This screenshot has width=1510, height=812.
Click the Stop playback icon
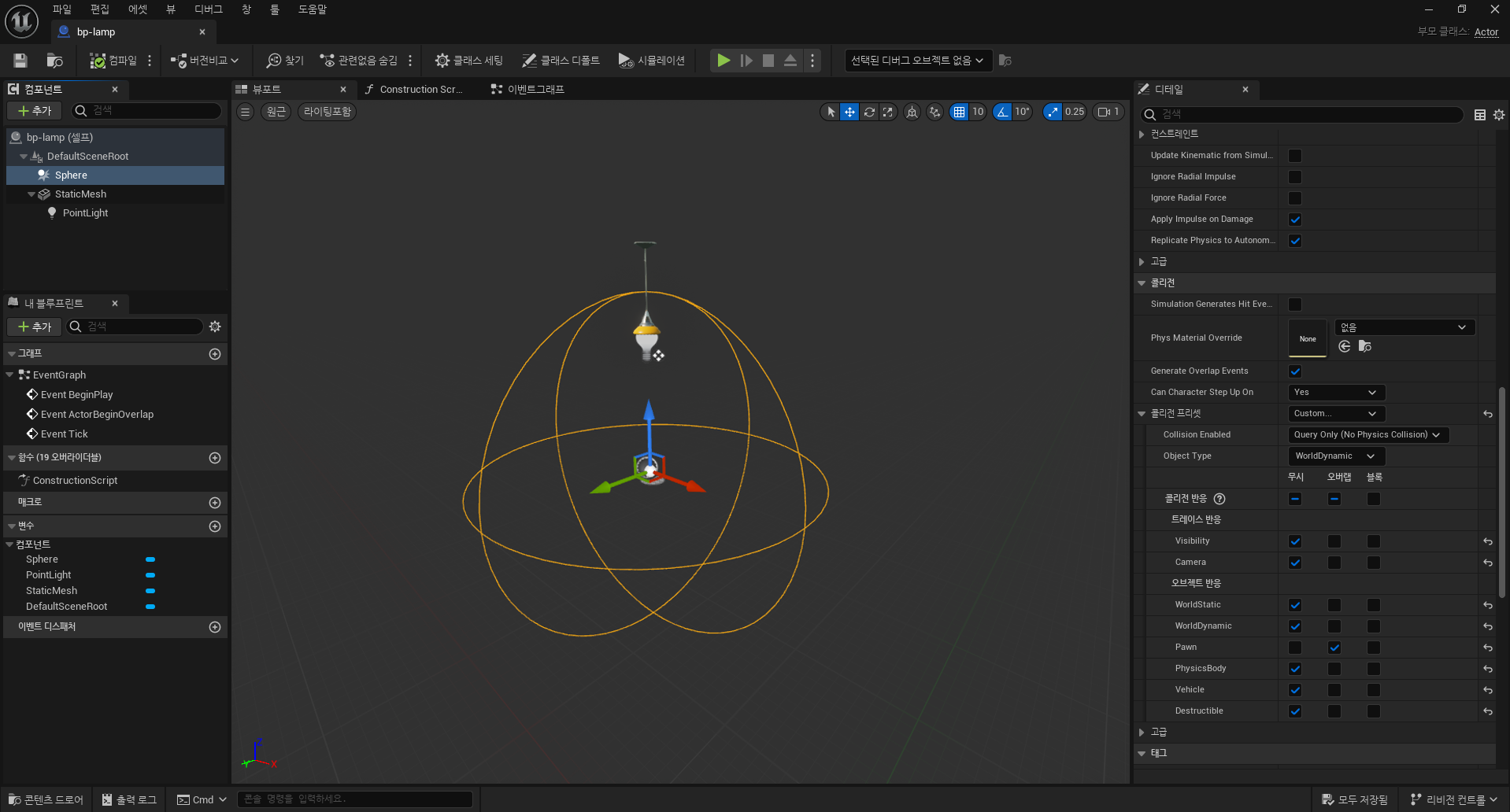pos(768,61)
